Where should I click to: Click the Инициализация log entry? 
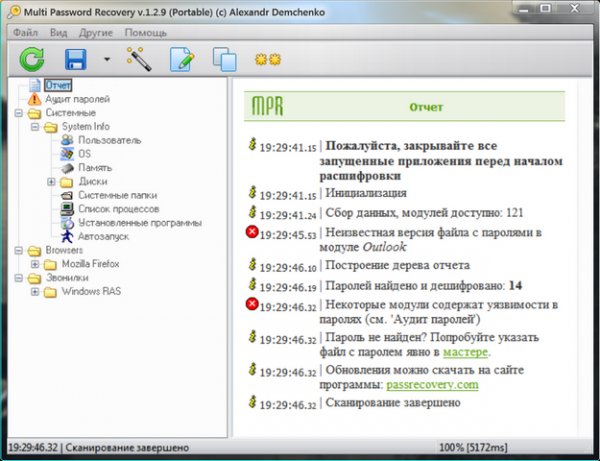(366, 193)
